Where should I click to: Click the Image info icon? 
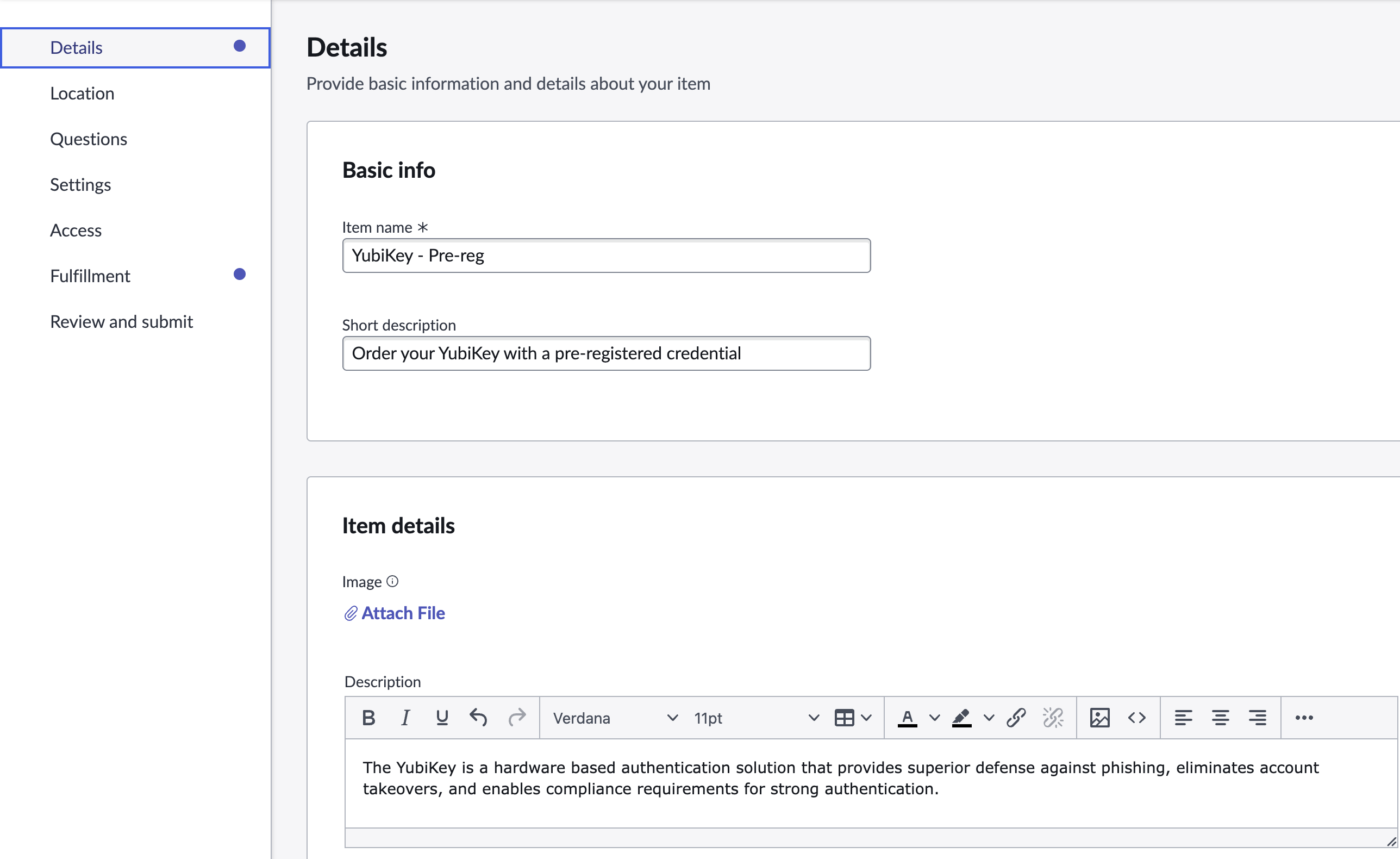tap(392, 581)
